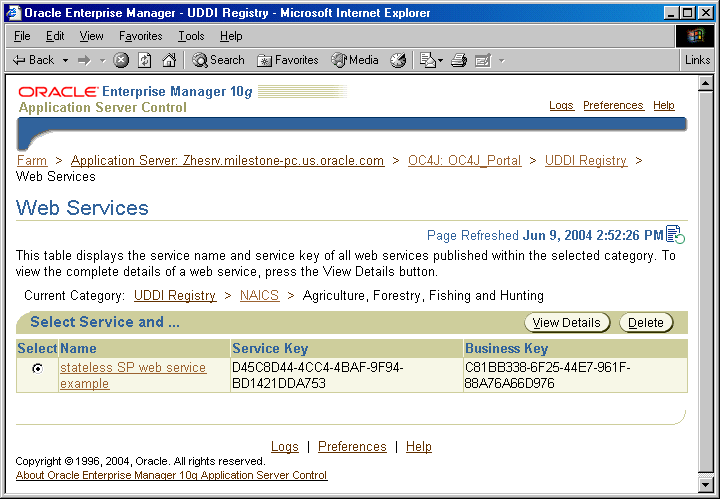The width and height of the screenshot is (720, 499).
Task: Click the Windows logo throbber
Action: pos(695,36)
